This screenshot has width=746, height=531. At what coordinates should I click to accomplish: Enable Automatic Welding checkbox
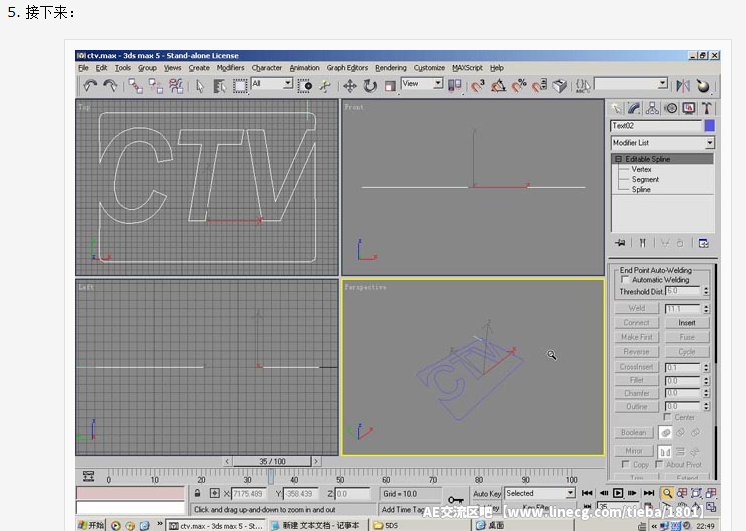625,280
